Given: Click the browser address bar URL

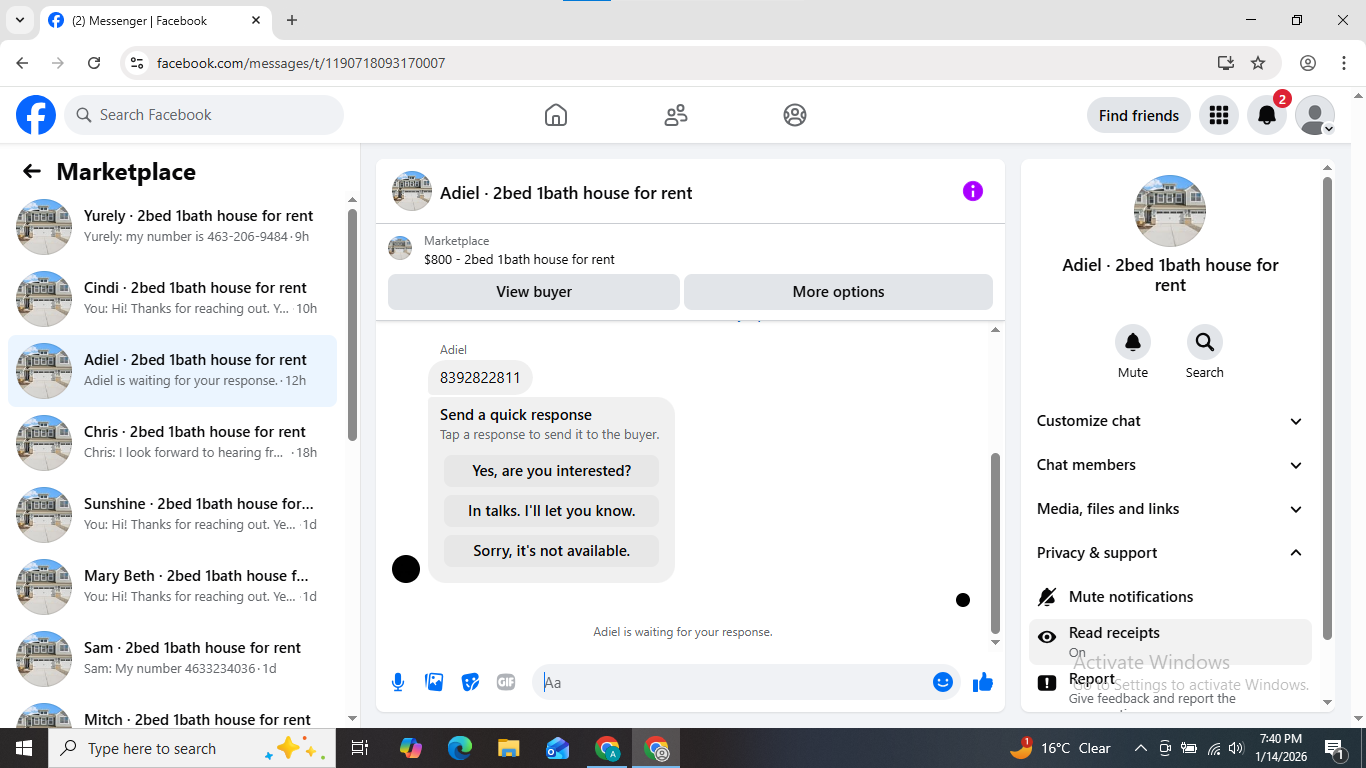Looking at the screenshot, I should pos(301,63).
